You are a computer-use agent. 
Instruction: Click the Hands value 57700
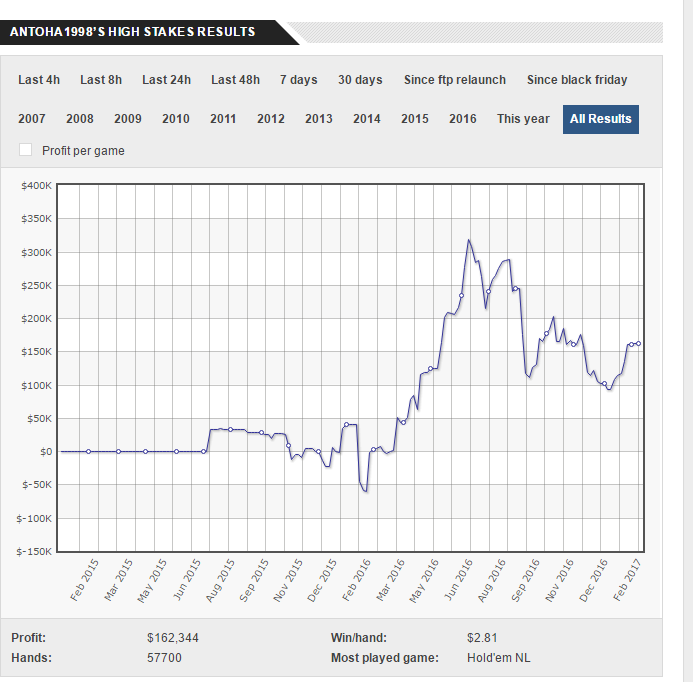pyautogui.click(x=164, y=658)
